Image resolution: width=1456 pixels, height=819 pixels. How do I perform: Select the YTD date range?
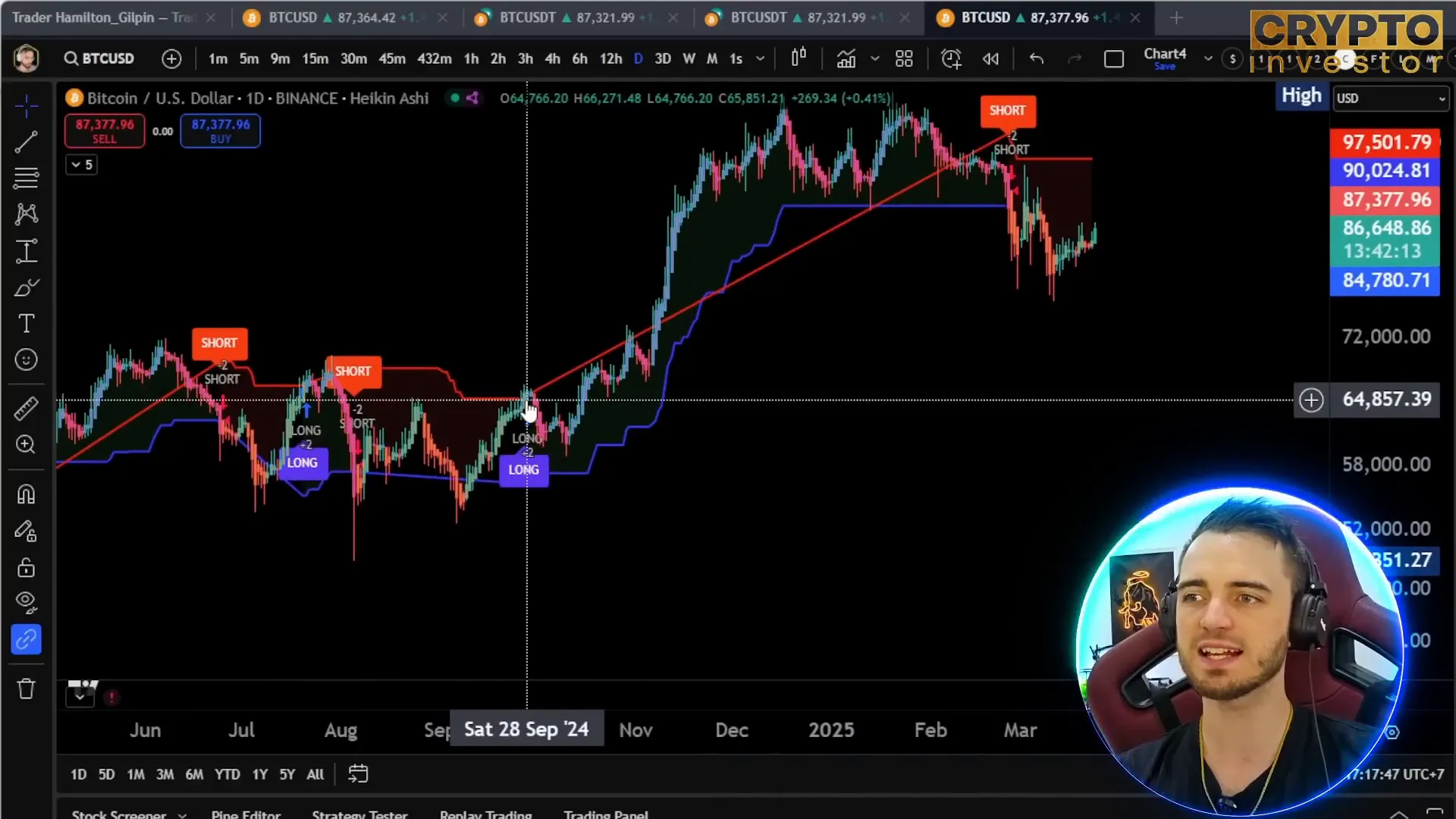coord(227,774)
